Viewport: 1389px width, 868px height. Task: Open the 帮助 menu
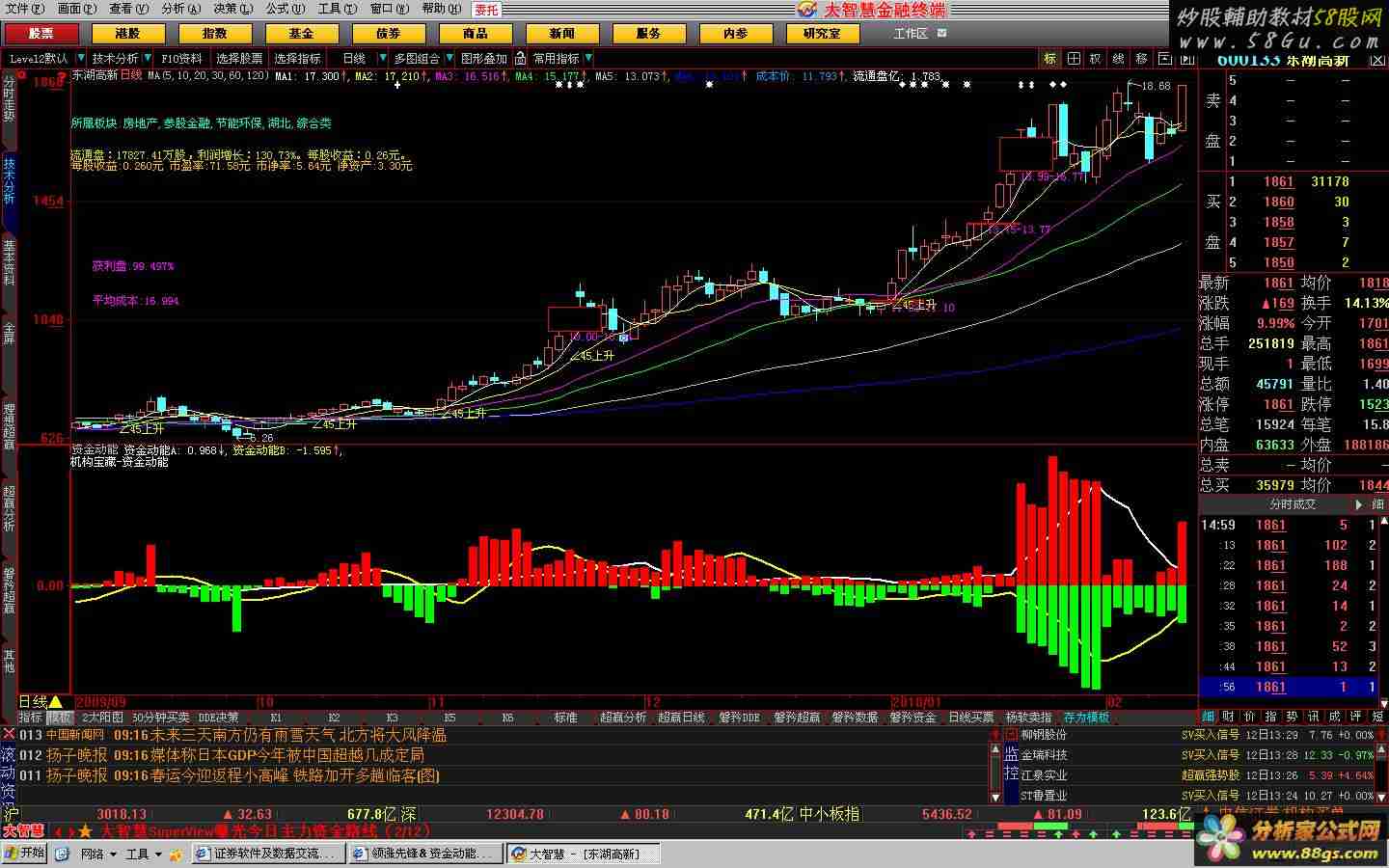click(440, 9)
